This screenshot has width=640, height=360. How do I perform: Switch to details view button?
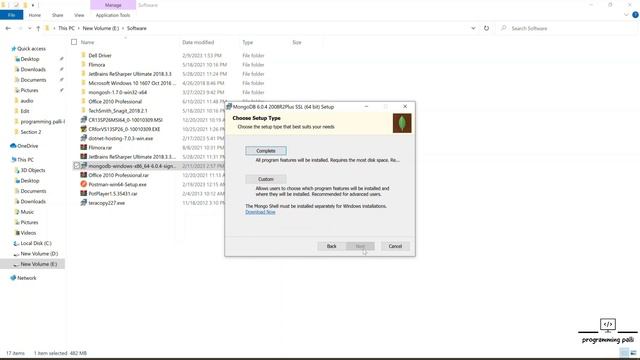(x=624, y=353)
